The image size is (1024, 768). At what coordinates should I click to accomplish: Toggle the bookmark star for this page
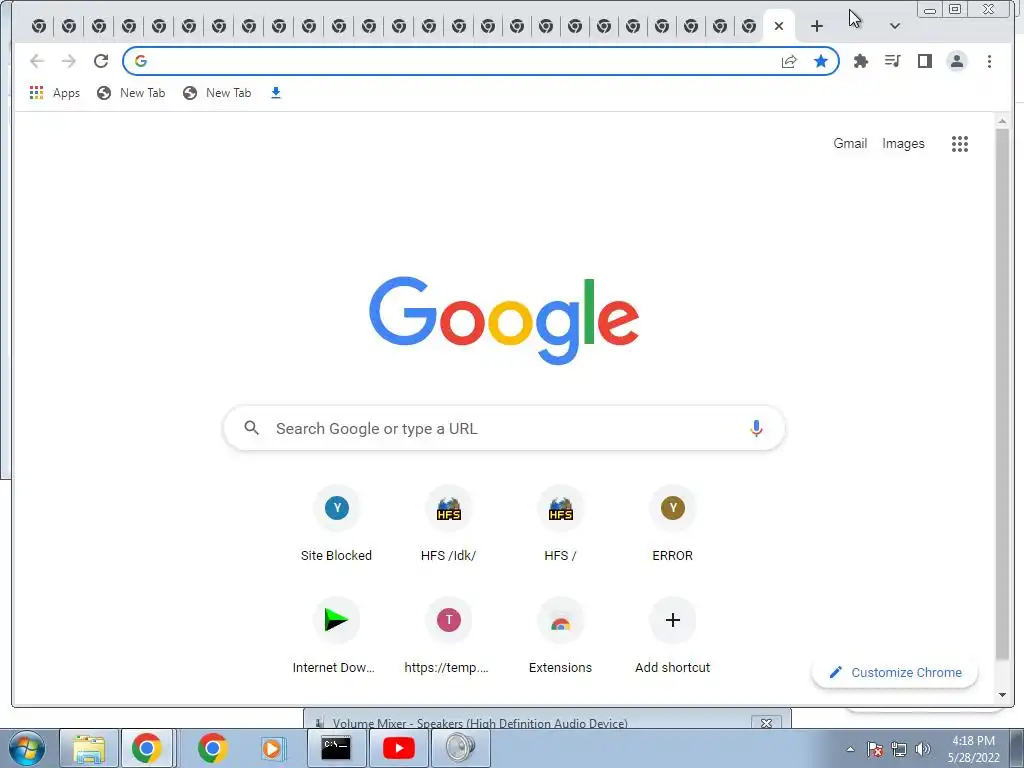pyautogui.click(x=821, y=61)
